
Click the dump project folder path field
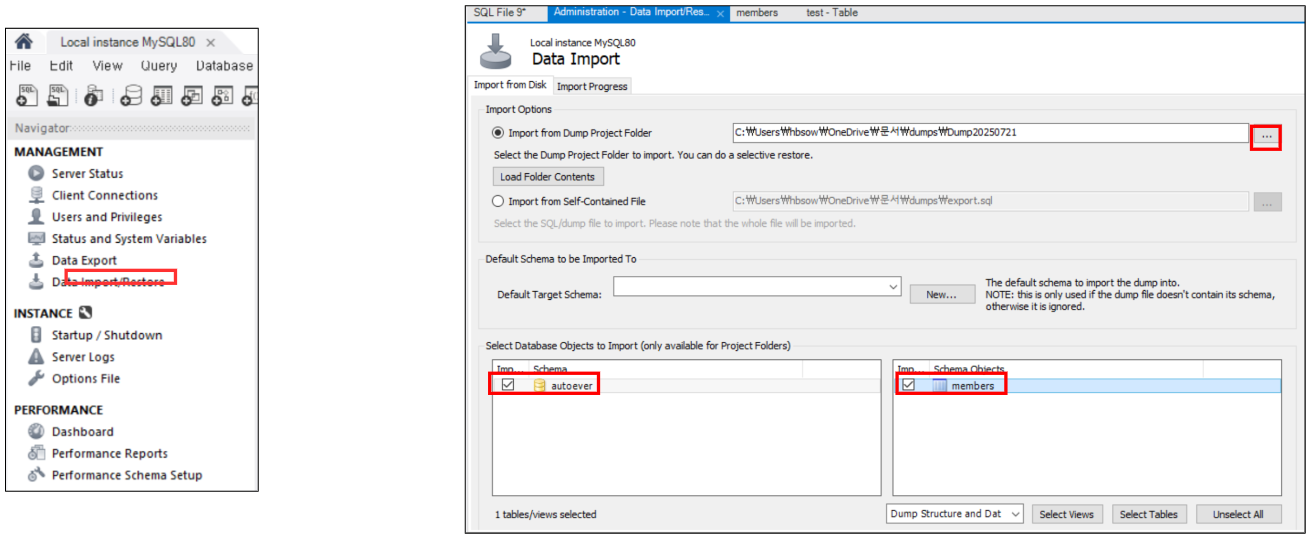[988, 133]
